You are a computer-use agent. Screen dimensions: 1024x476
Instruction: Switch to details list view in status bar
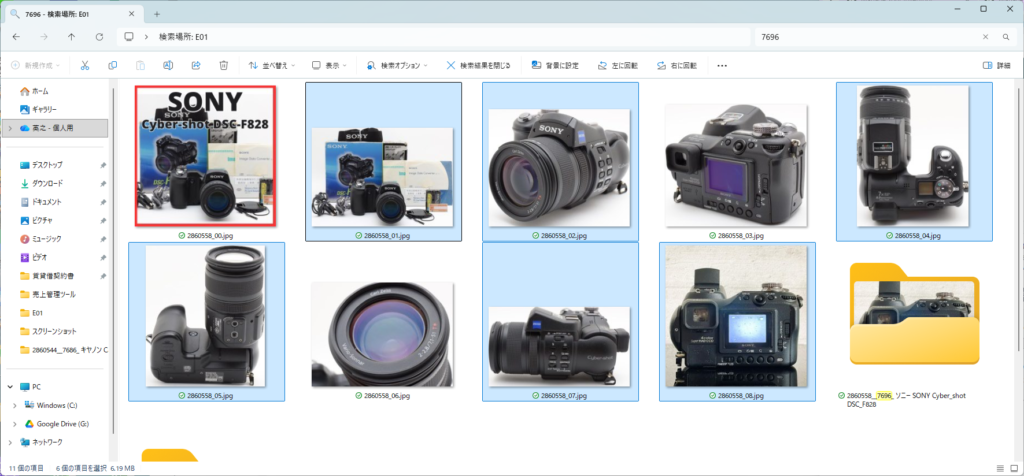(x=1000, y=468)
